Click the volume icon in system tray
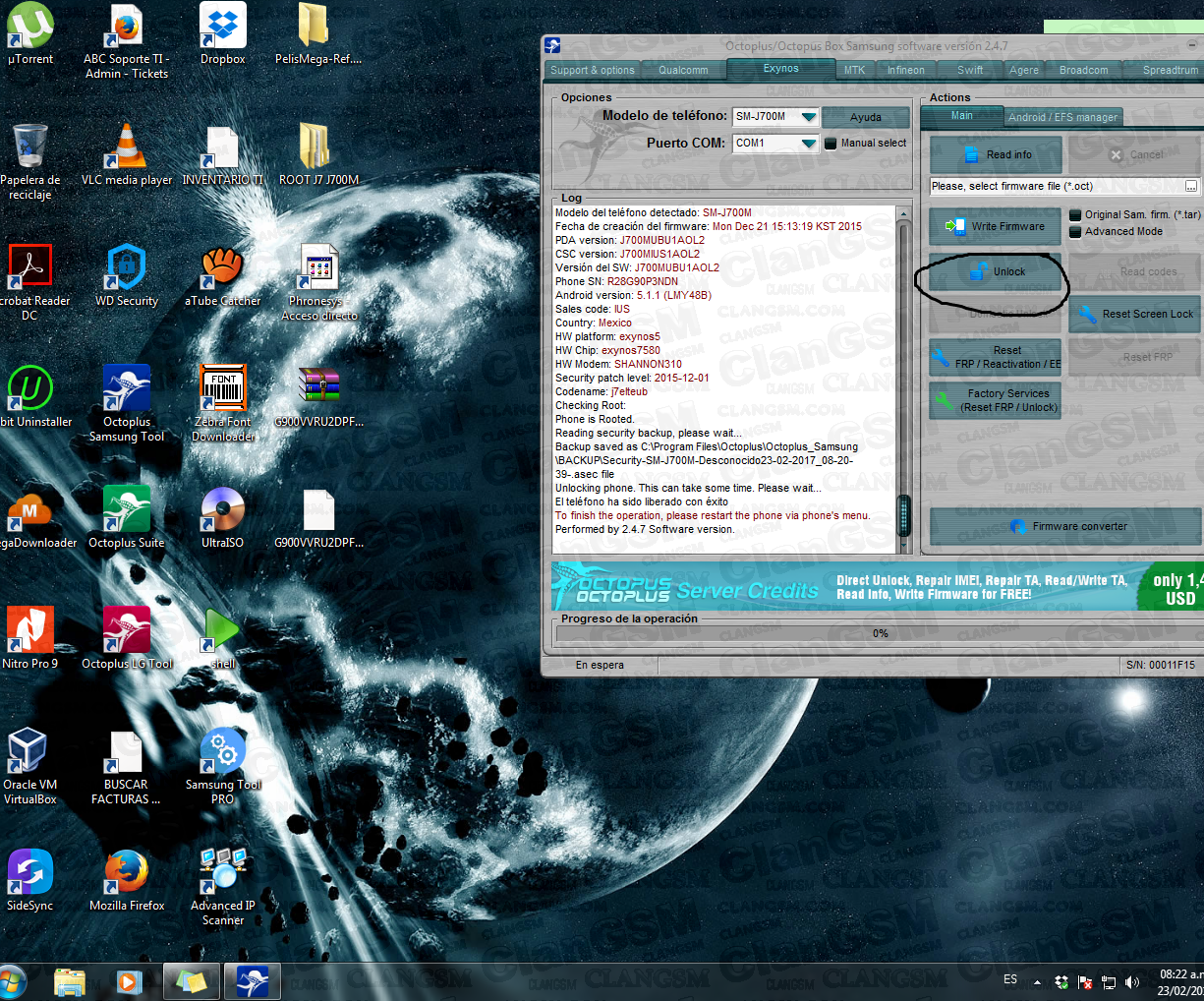 click(1132, 981)
